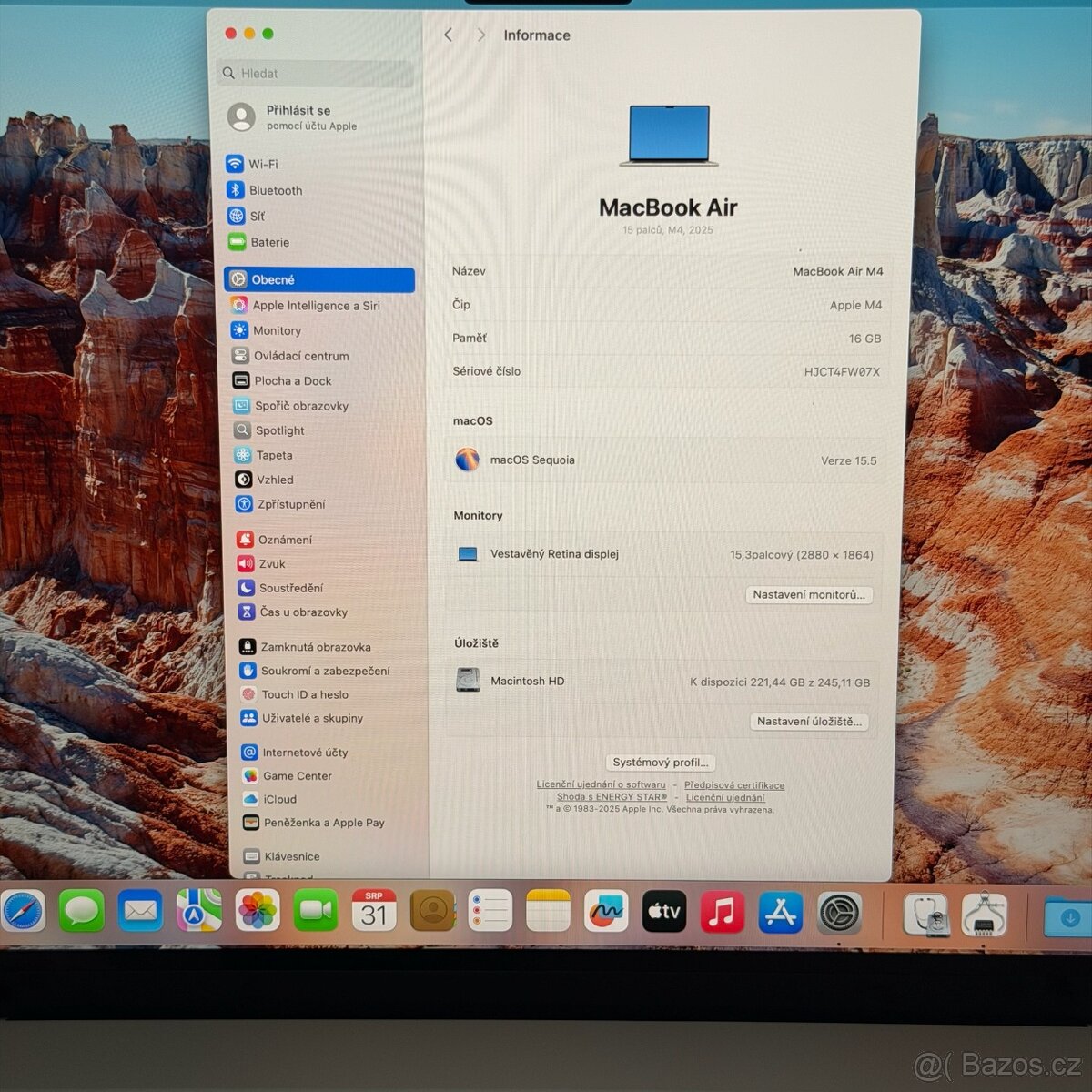Open Notes from the Dock
The image size is (1092, 1092).
(548, 911)
